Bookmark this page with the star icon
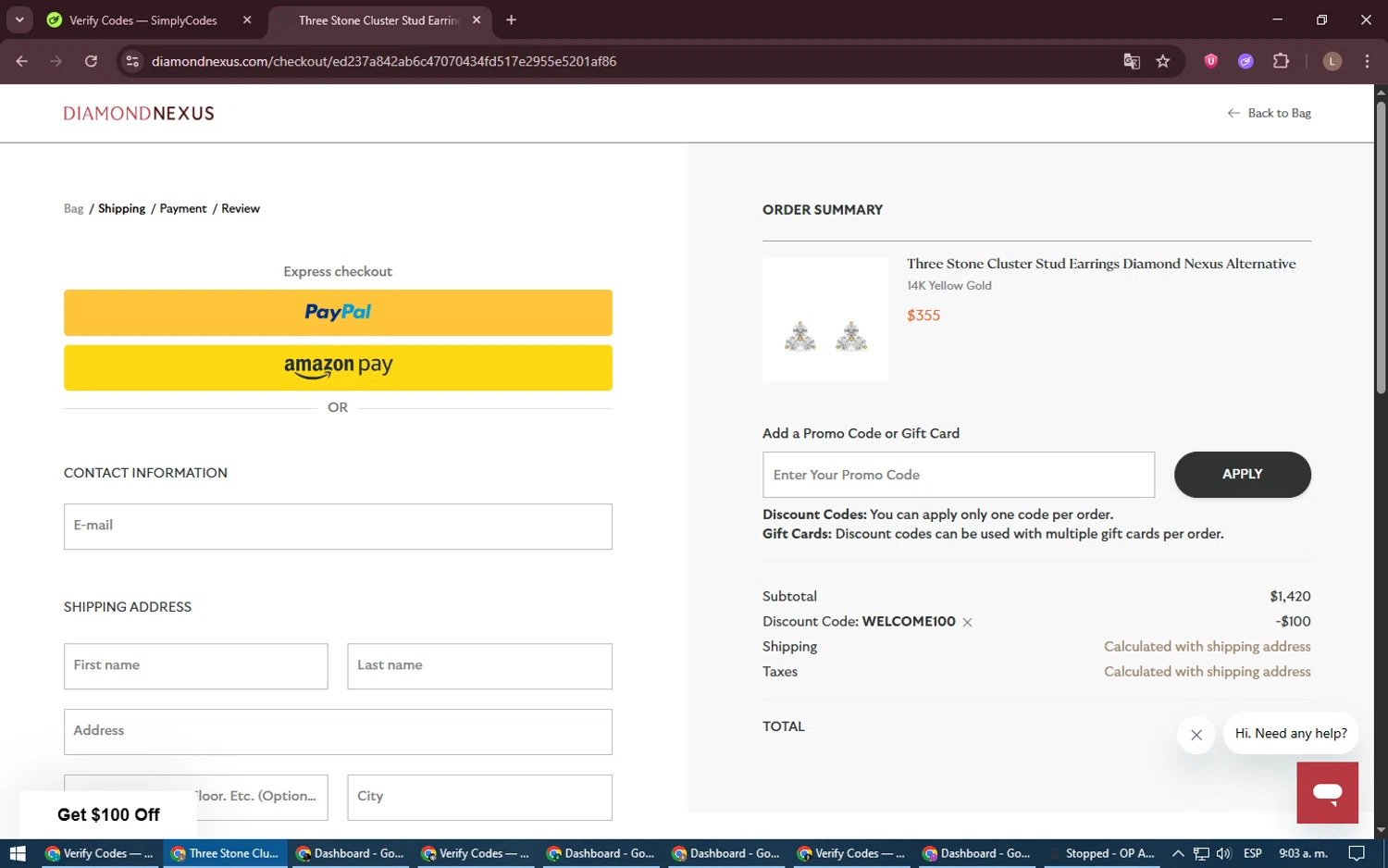This screenshot has width=1388, height=868. (x=1163, y=61)
